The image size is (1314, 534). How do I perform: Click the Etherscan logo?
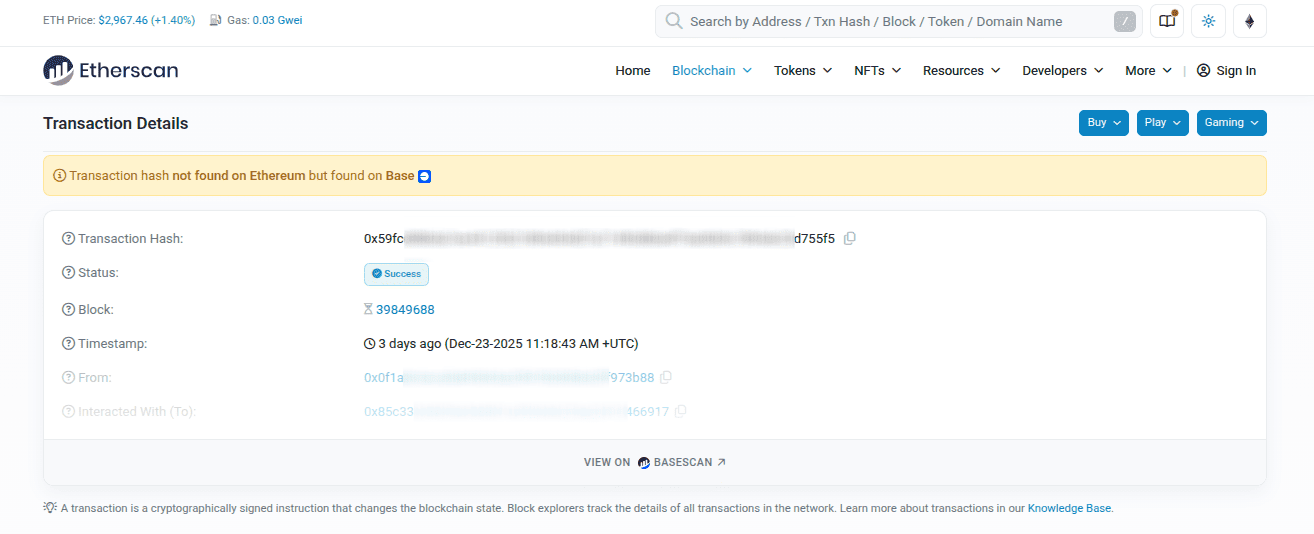111,70
